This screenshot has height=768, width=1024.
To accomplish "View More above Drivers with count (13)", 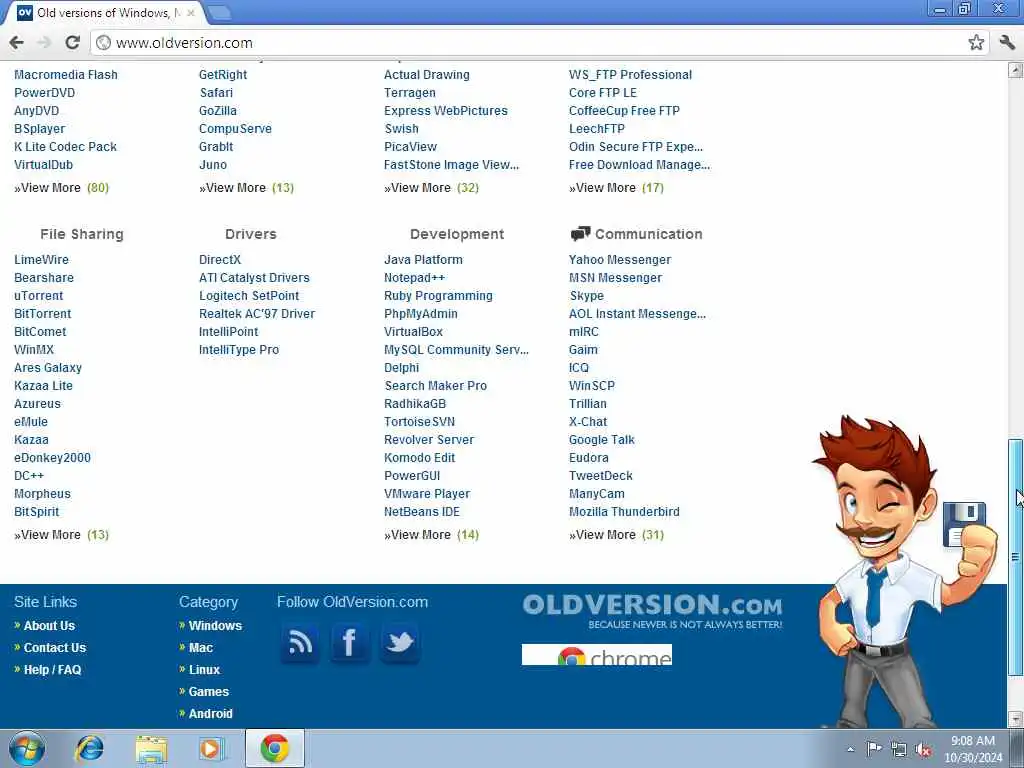I will pos(246,188).
